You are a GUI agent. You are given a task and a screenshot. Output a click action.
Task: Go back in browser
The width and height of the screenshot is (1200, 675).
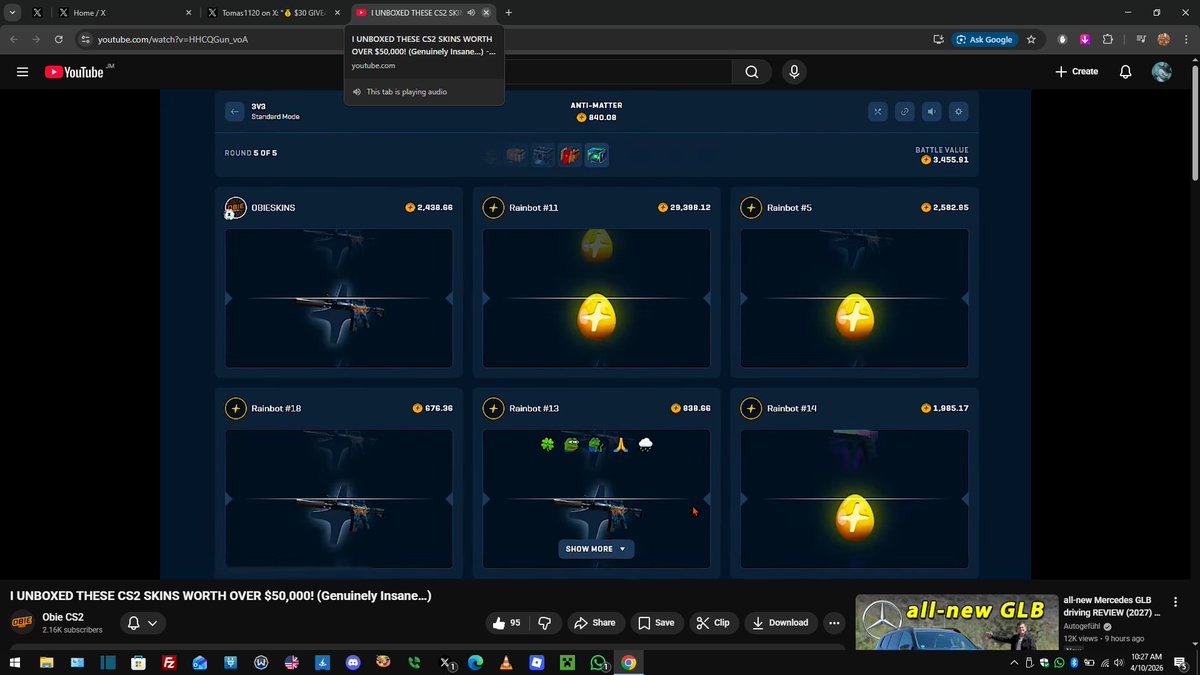14,40
